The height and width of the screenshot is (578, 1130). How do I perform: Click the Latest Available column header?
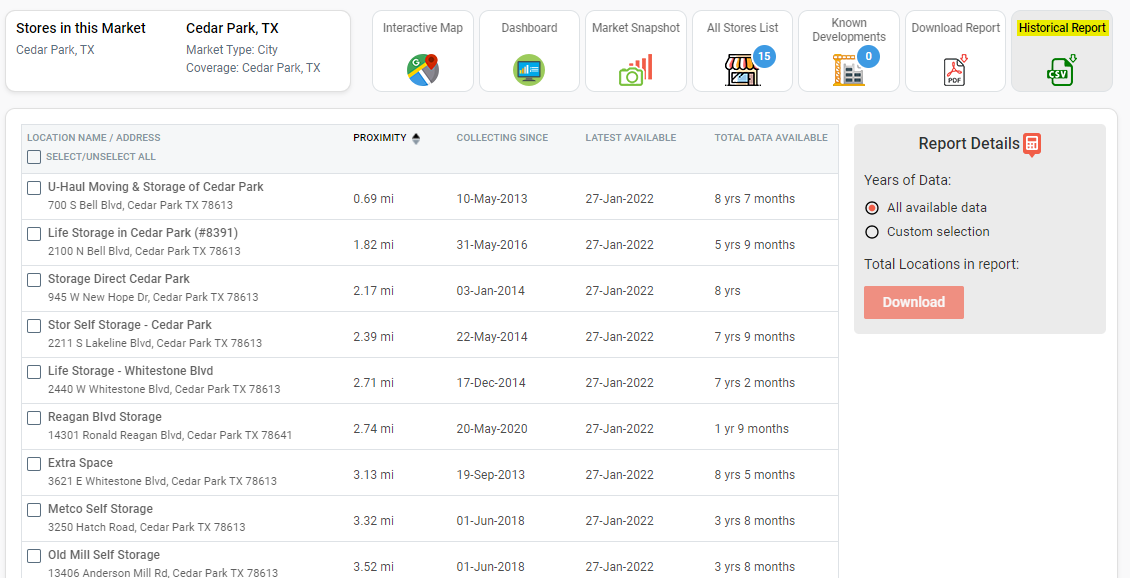(631, 138)
